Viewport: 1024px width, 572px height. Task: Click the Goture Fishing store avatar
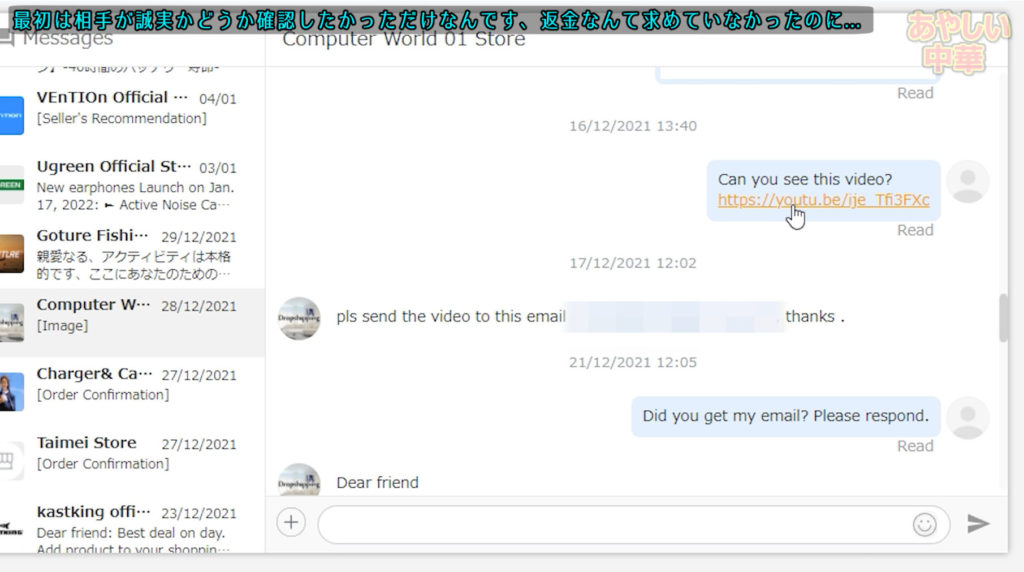tap(12, 253)
